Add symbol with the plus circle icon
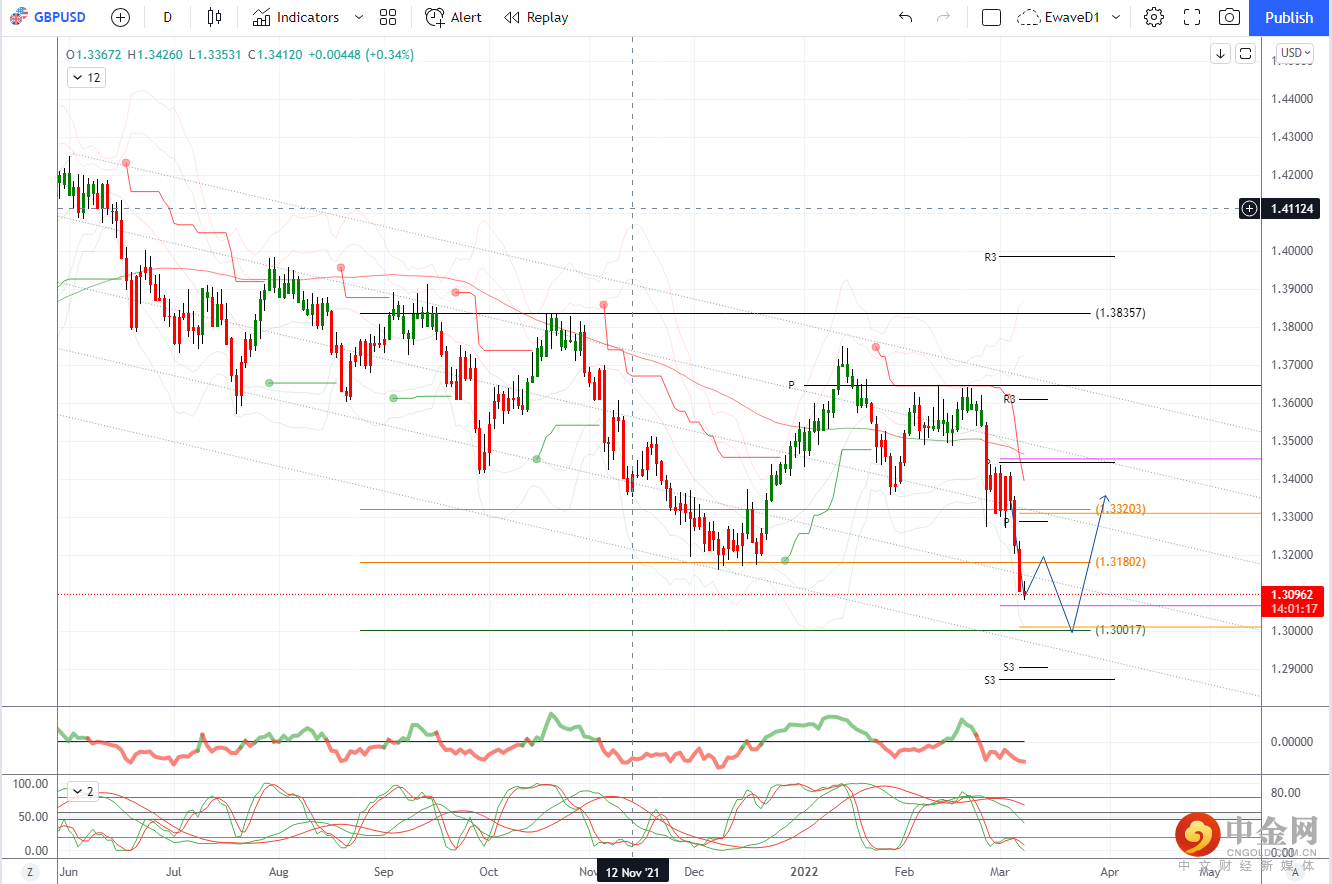 tap(120, 17)
